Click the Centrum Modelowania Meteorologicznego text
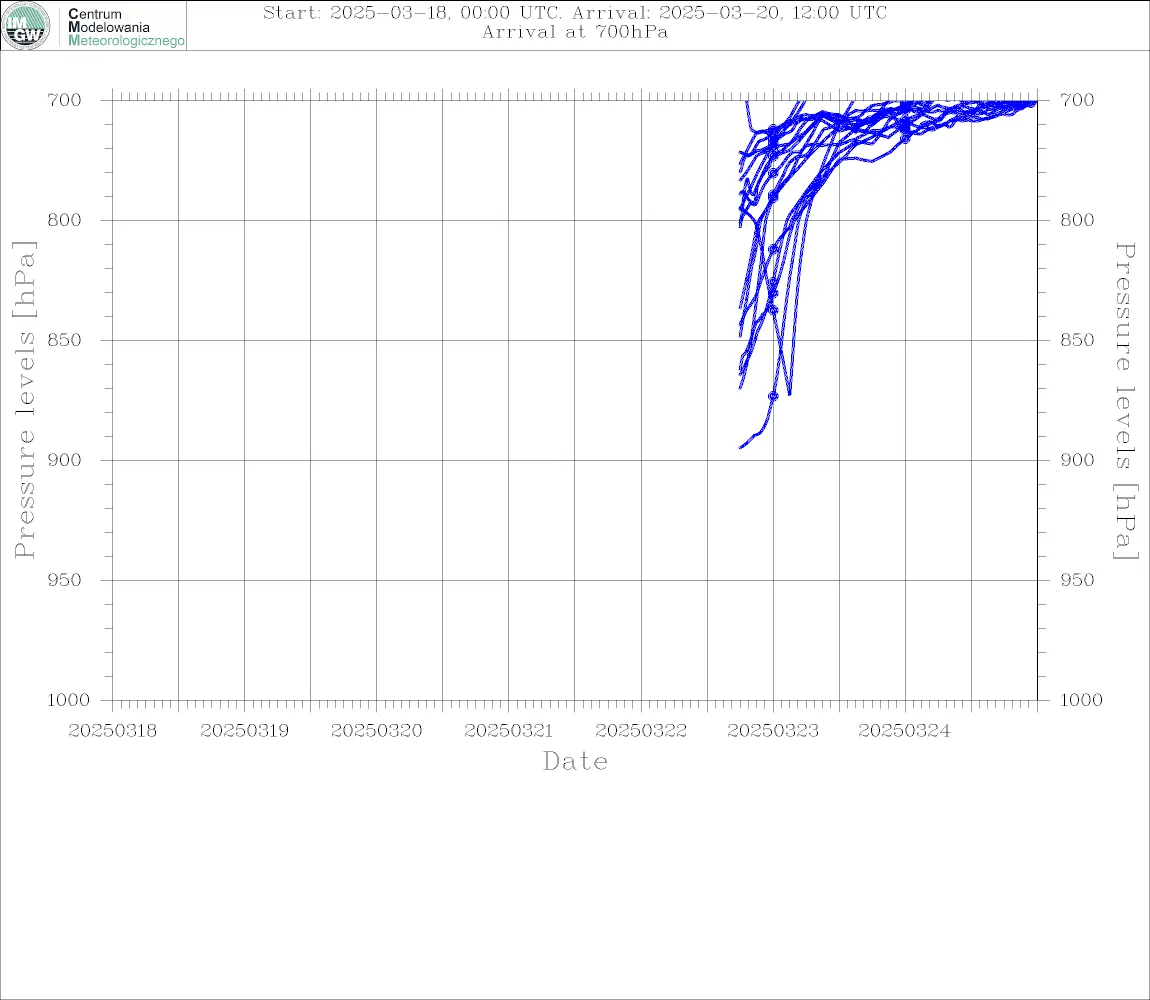 coord(126,27)
